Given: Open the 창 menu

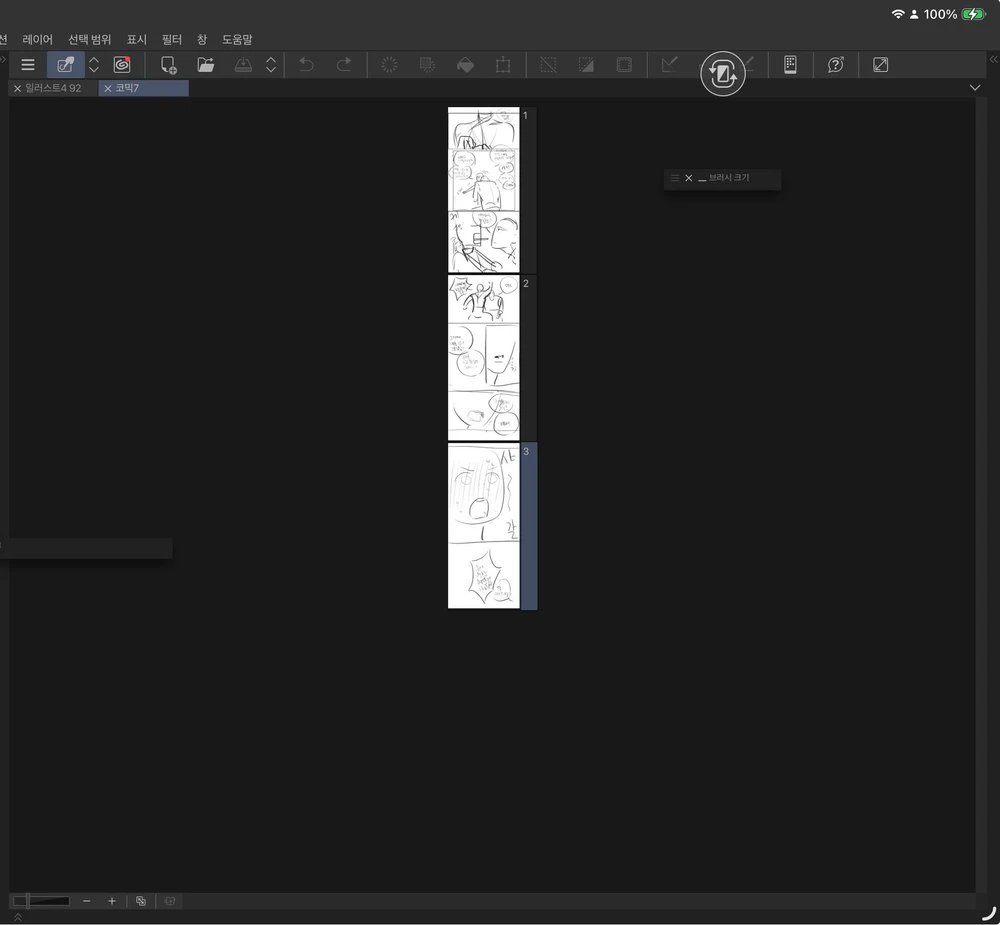Looking at the screenshot, I should [202, 40].
